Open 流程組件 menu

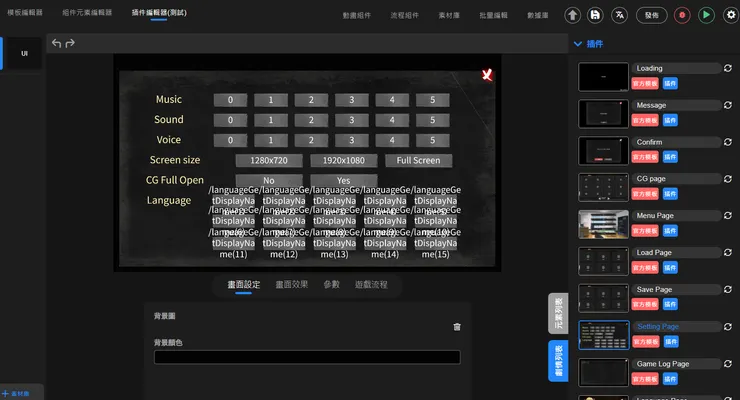click(x=404, y=16)
